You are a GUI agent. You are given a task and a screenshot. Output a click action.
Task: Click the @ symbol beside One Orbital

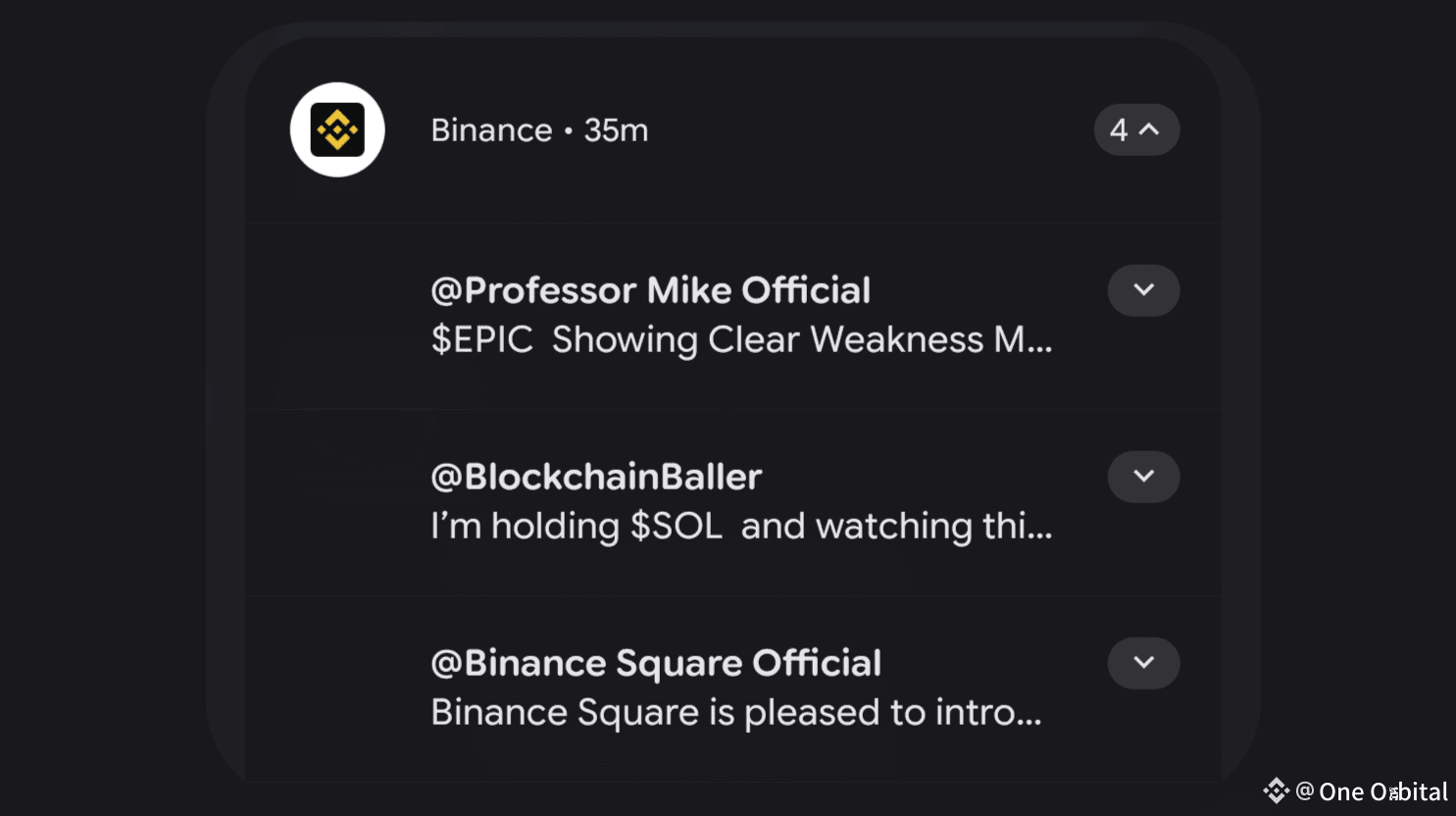1304,790
